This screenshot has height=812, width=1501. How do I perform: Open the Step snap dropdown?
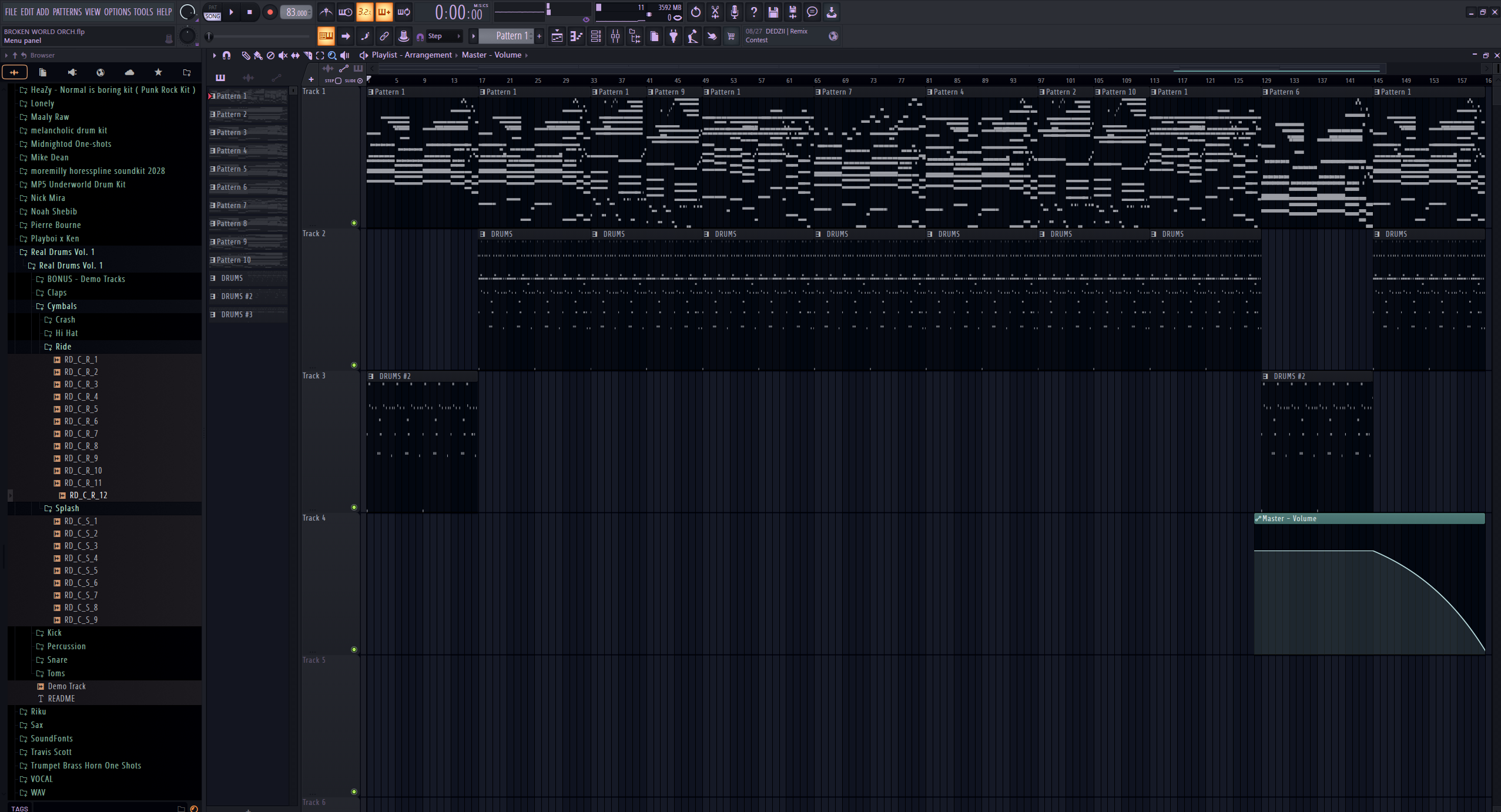pyautogui.click(x=445, y=36)
